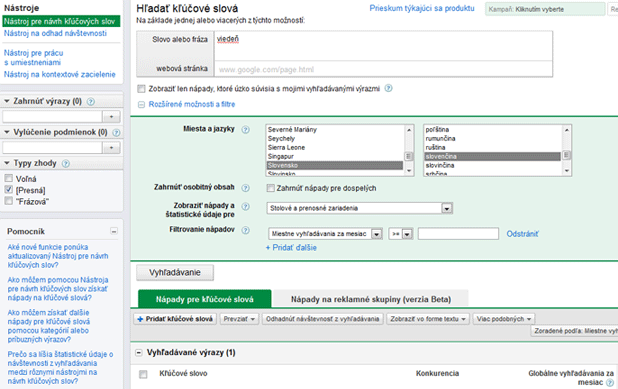Screen dimensions: 618x389
Task: Click Odhadnúť návštevnosť z vyhľadávania button
Action: tap(322, 319)
